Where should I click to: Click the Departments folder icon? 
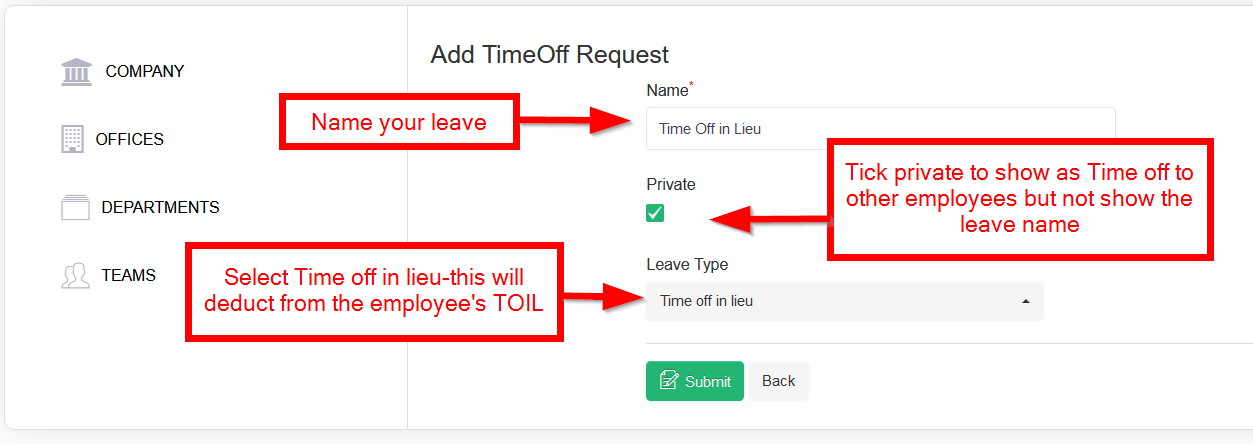[x=76, y=207]
